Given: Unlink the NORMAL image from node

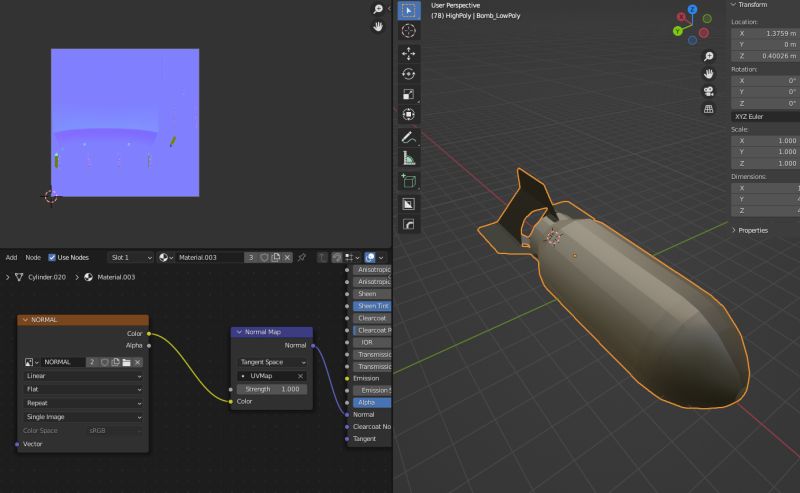Looking at the screenshot, I should point(137,362).
